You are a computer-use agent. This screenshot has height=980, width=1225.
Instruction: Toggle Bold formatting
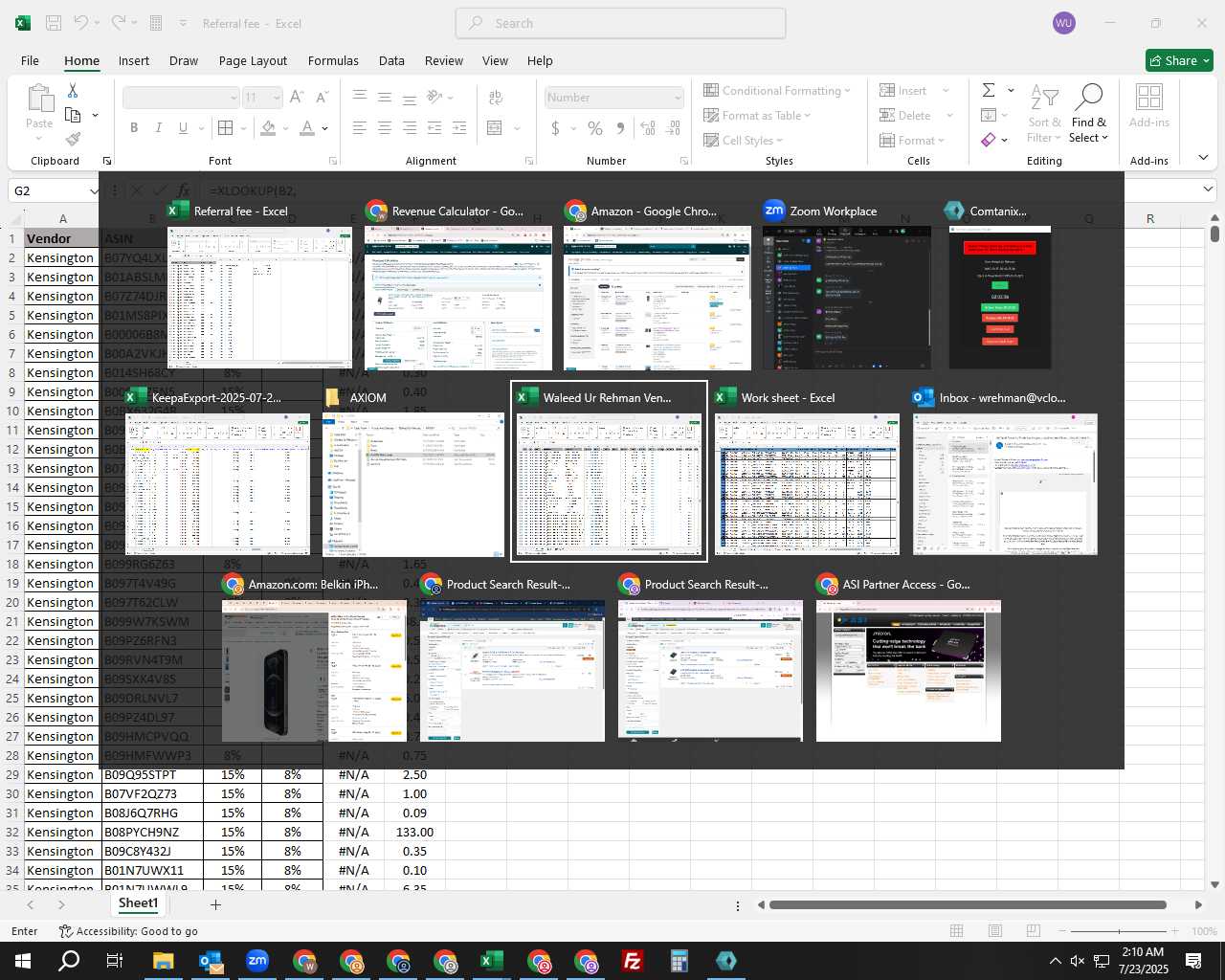[x=134, y=127]
